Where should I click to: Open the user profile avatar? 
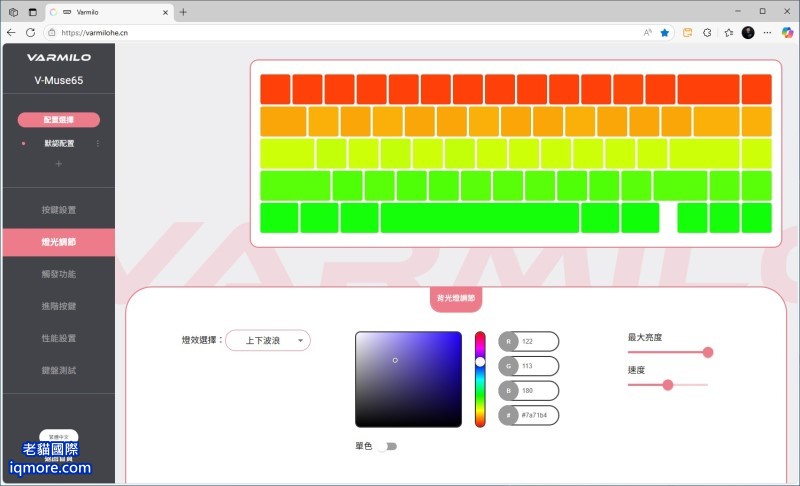click(748, 33)
